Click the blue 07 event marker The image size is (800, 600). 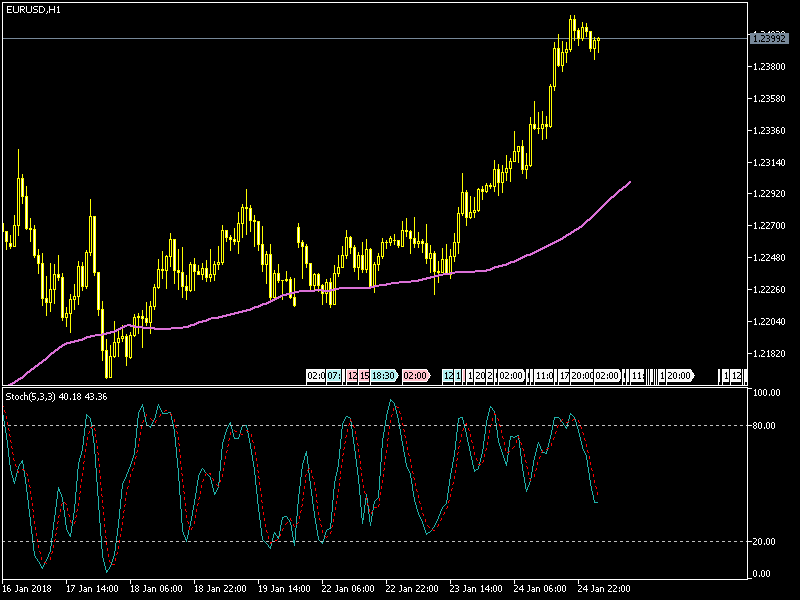pyautogui.click(x=334, y=376)
